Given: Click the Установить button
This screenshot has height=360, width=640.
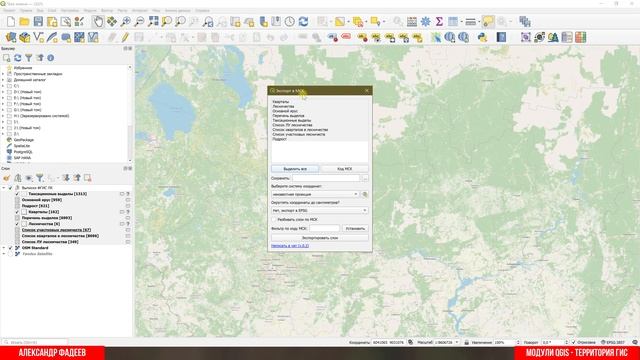Looking at the screenshot, I should 355,229.
